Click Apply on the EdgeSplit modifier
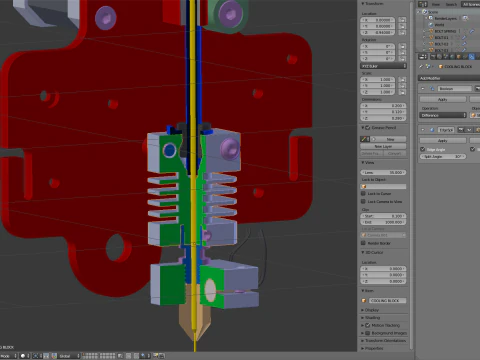The width and height of the screenshot is (480, 360). tap(443, 140)
